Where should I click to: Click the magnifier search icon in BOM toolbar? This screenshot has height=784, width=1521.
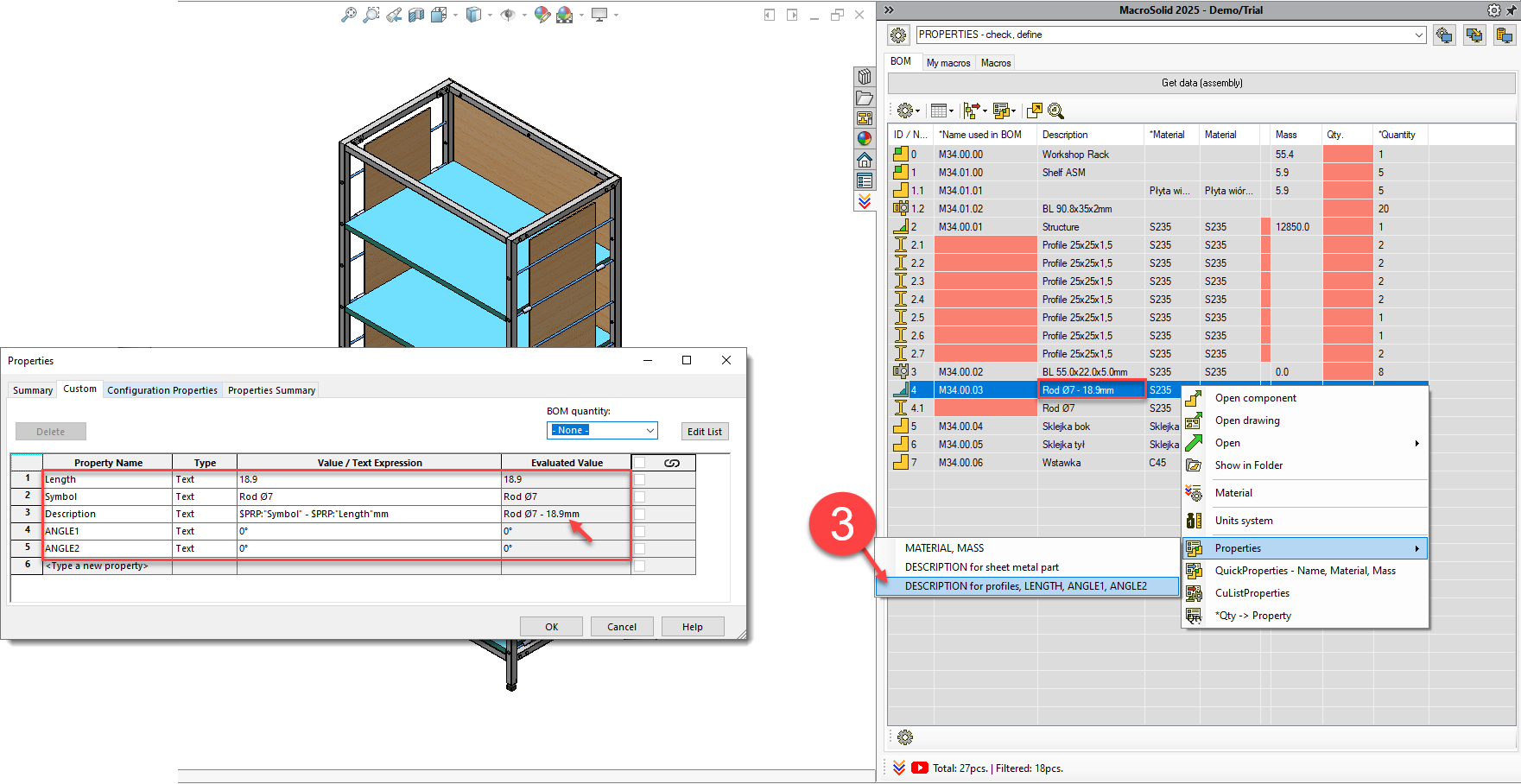point(1055,111)
